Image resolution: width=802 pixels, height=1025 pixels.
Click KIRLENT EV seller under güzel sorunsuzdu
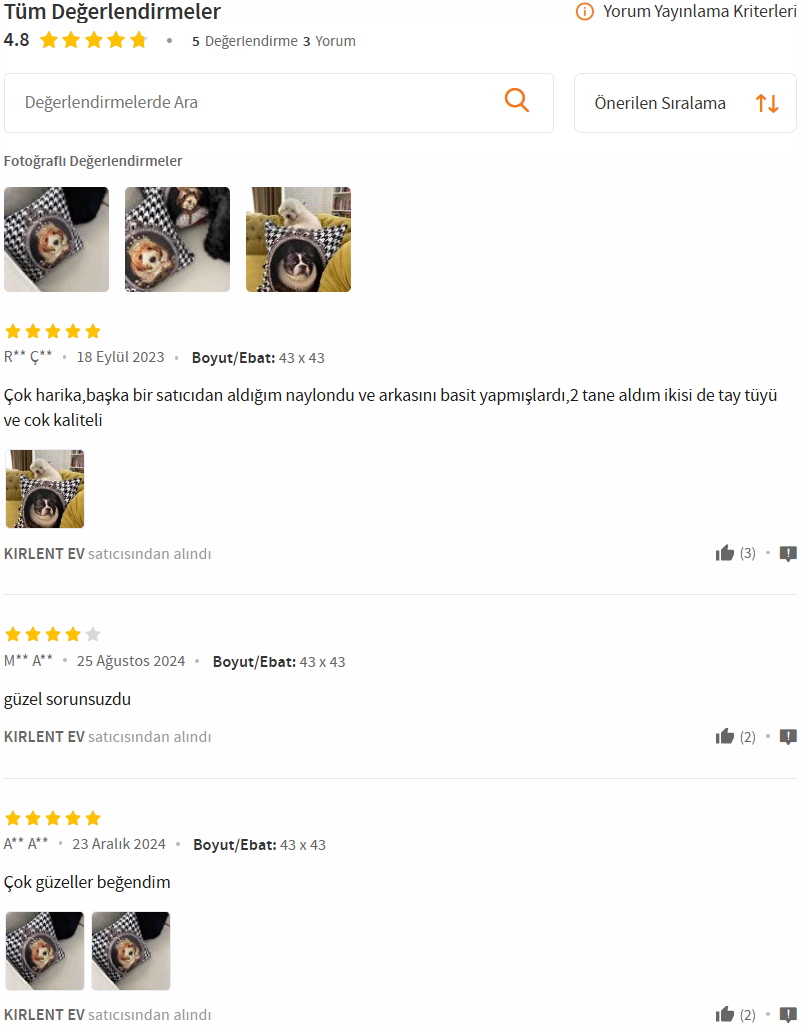click(44, 737)
